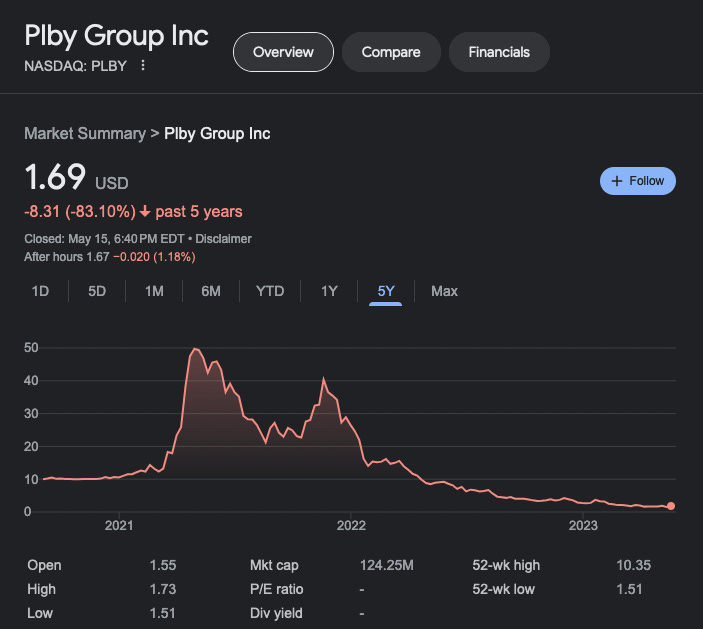Click the 52-wk high value 10.35

[633, 565]
